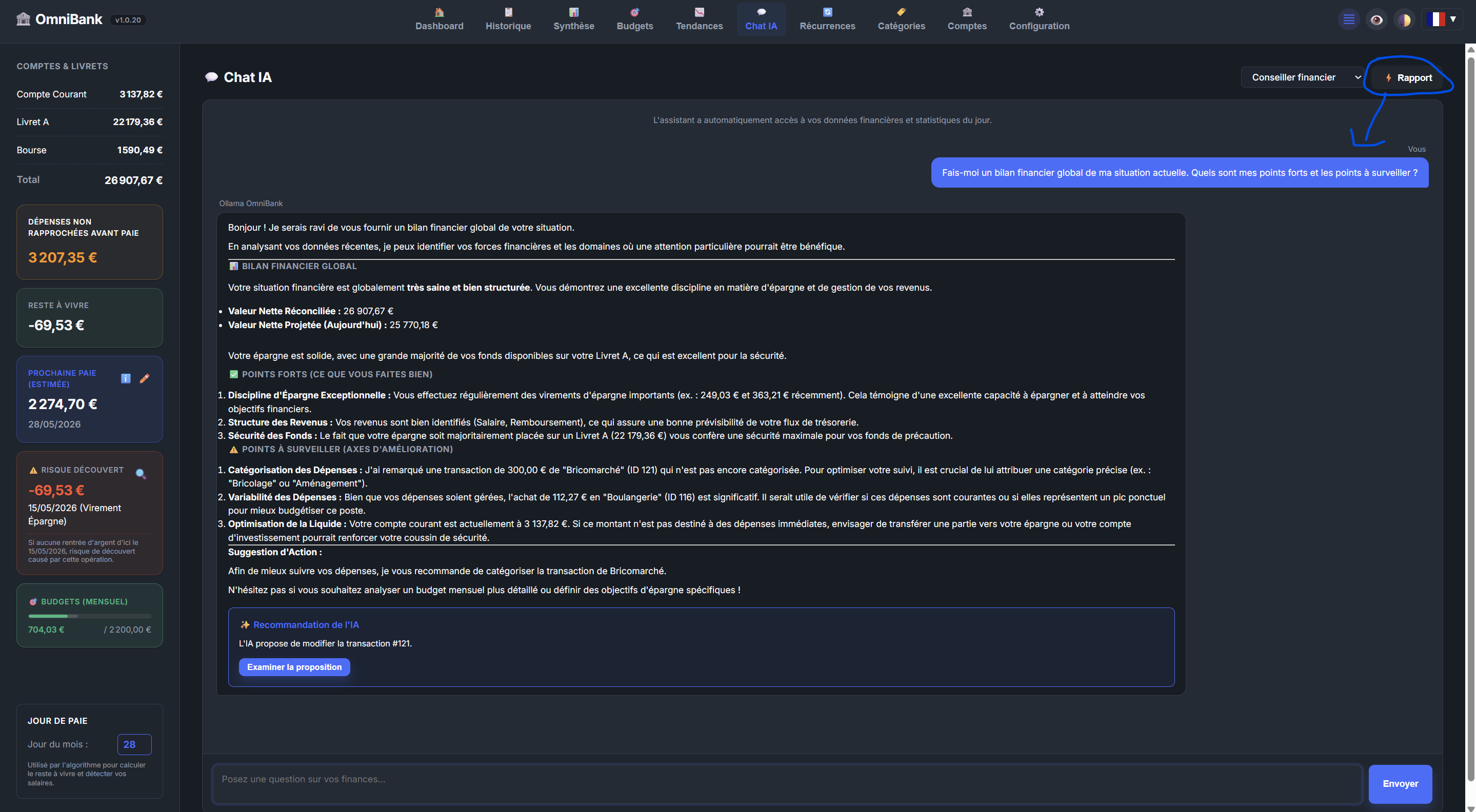
Task: Go to the Catégories tab
Action: [x=901, y=19]
